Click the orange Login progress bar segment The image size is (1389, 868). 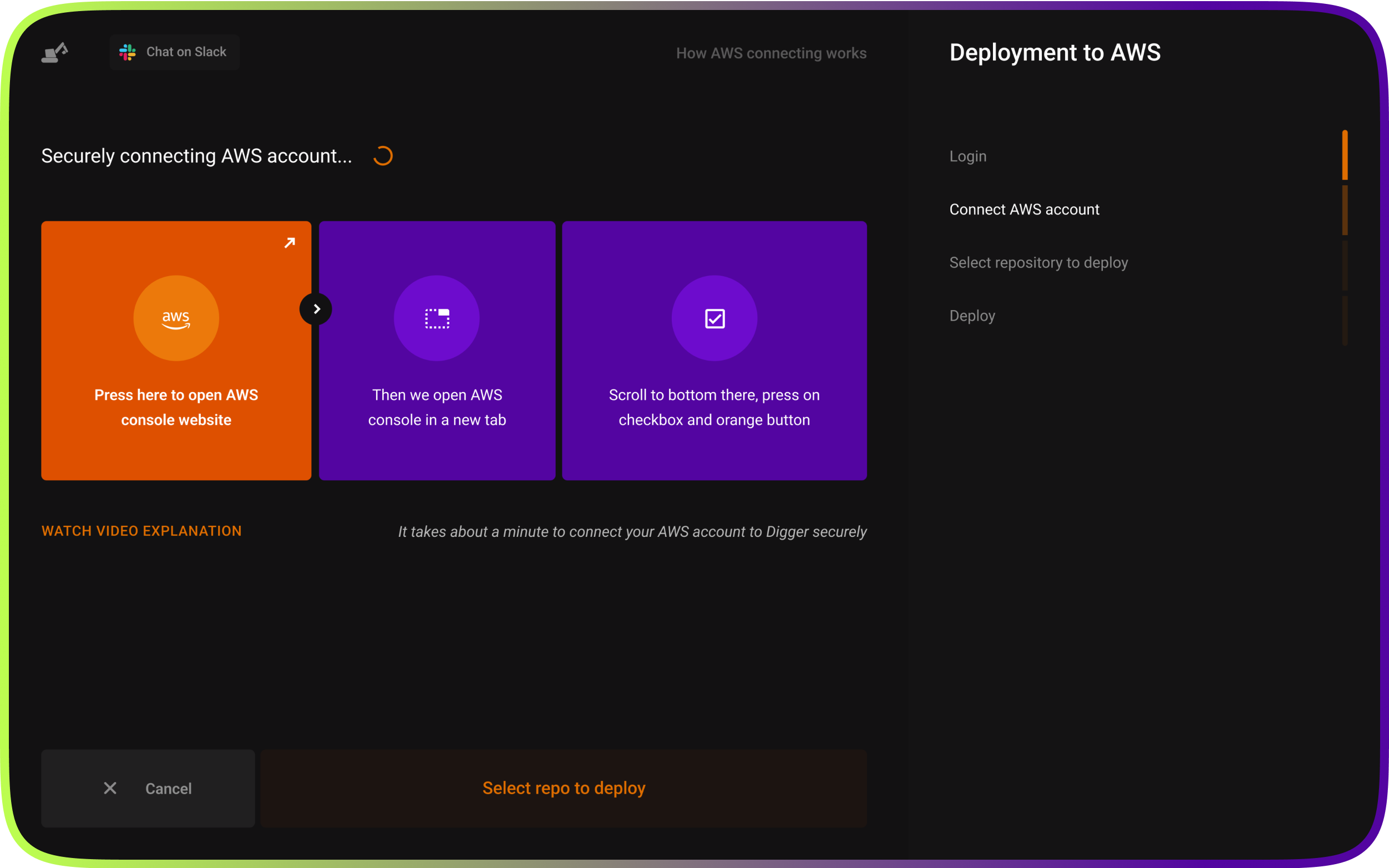pos(1344,155)
